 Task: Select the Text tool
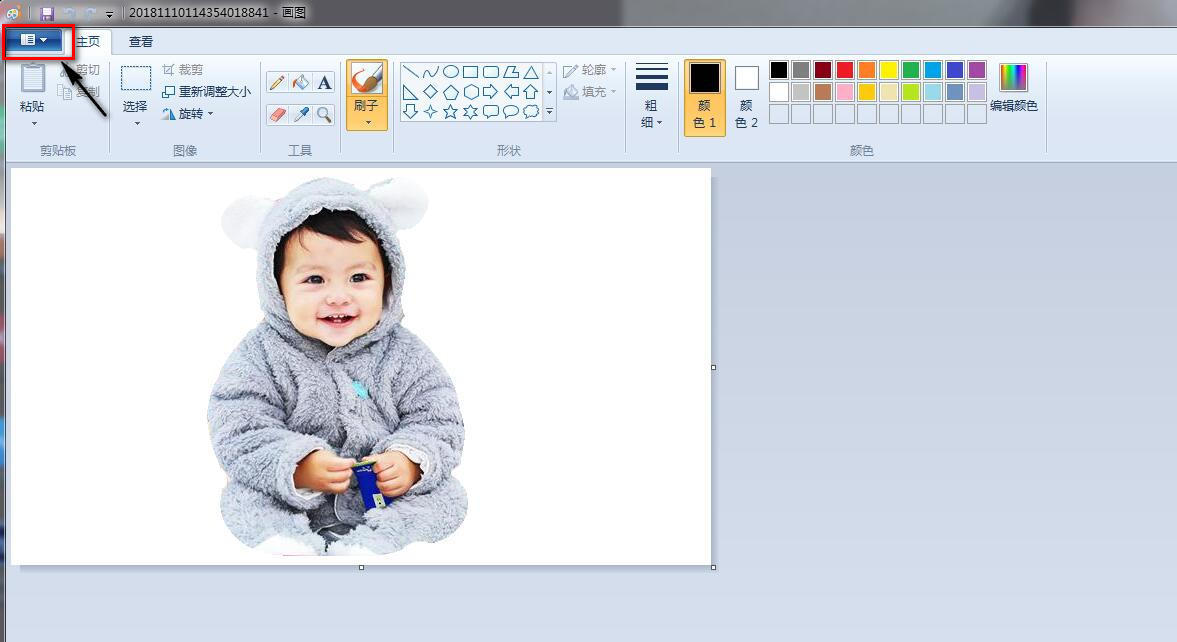324,83
